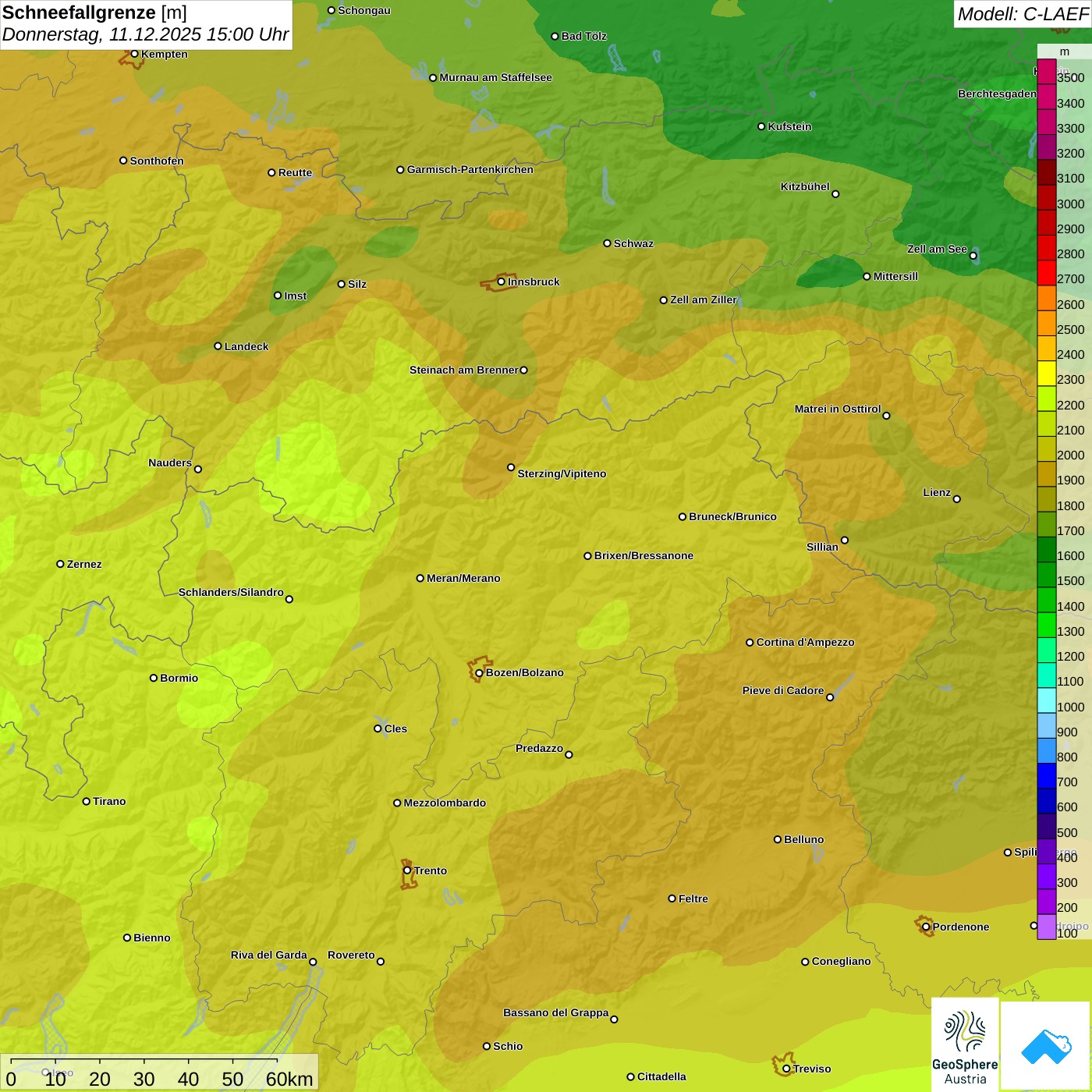Click the Bruneck/Brunico label

pyautogui.click(x=732, y=516)
